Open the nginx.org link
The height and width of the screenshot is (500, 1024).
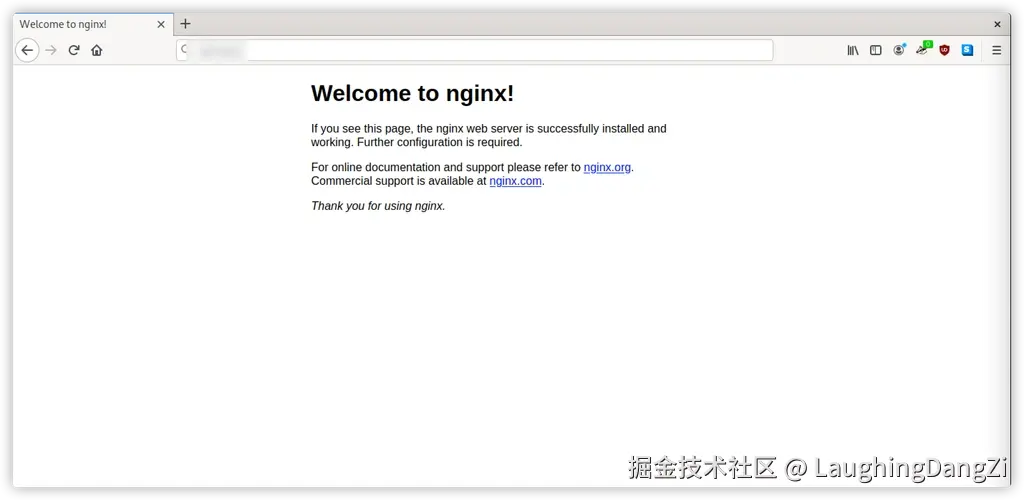coord(607,167)
